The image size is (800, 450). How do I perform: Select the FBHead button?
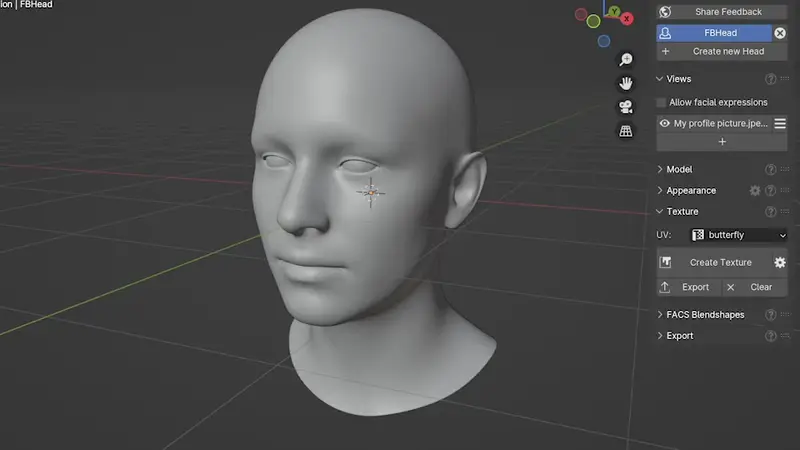(714, 33)
